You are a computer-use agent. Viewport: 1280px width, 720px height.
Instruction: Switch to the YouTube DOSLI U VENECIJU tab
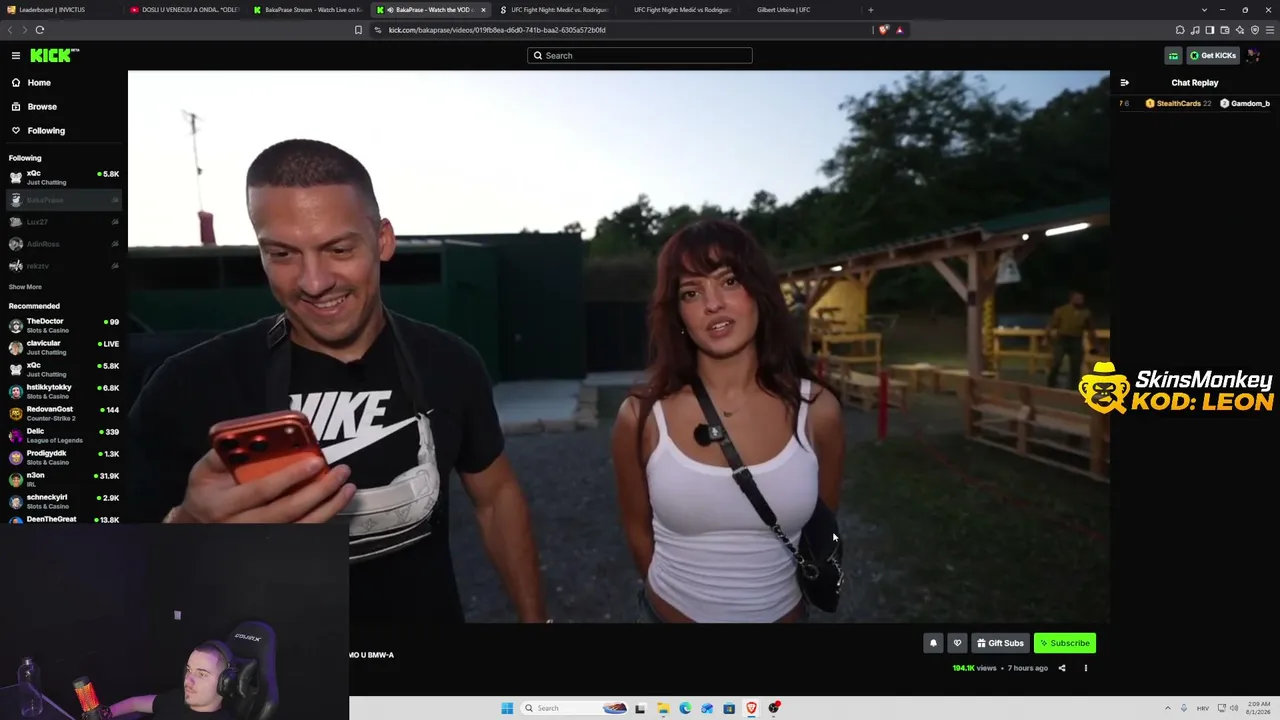click(185, 10)
